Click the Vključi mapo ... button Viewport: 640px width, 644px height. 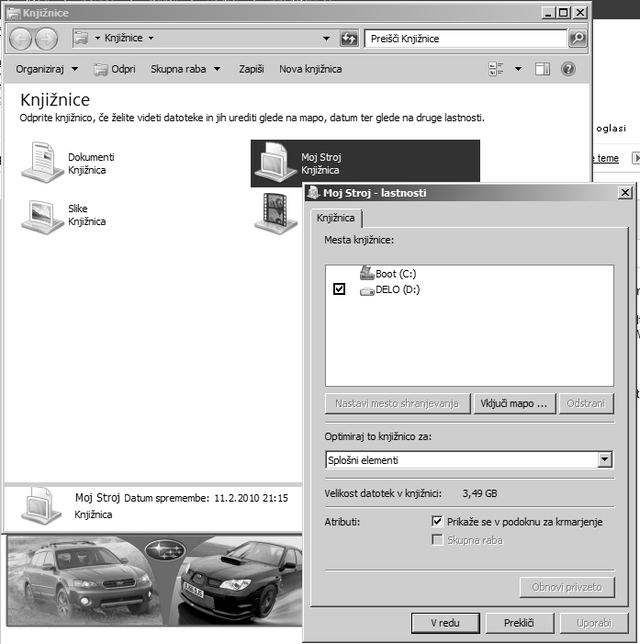[514, 404]
